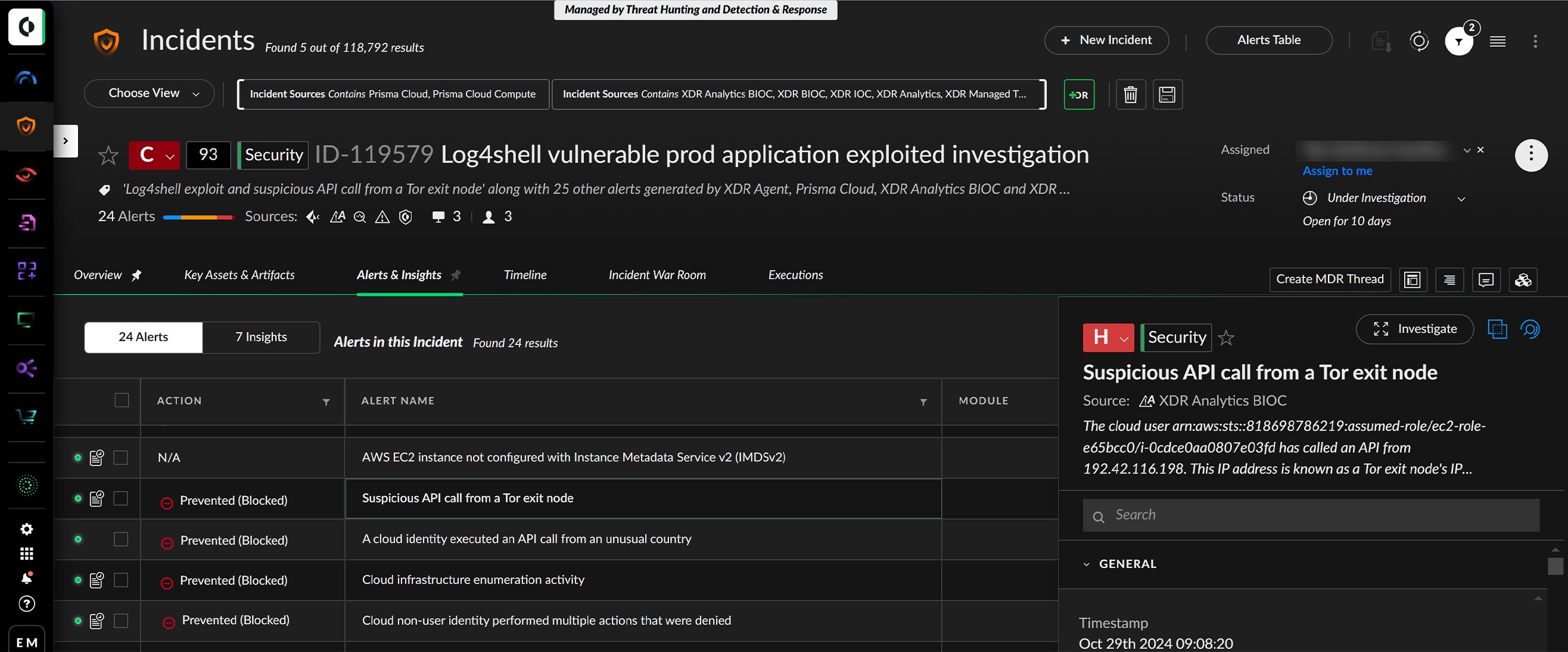
Task: Open the cubes icon beside comment icon
Action: tap(1523, 279)
